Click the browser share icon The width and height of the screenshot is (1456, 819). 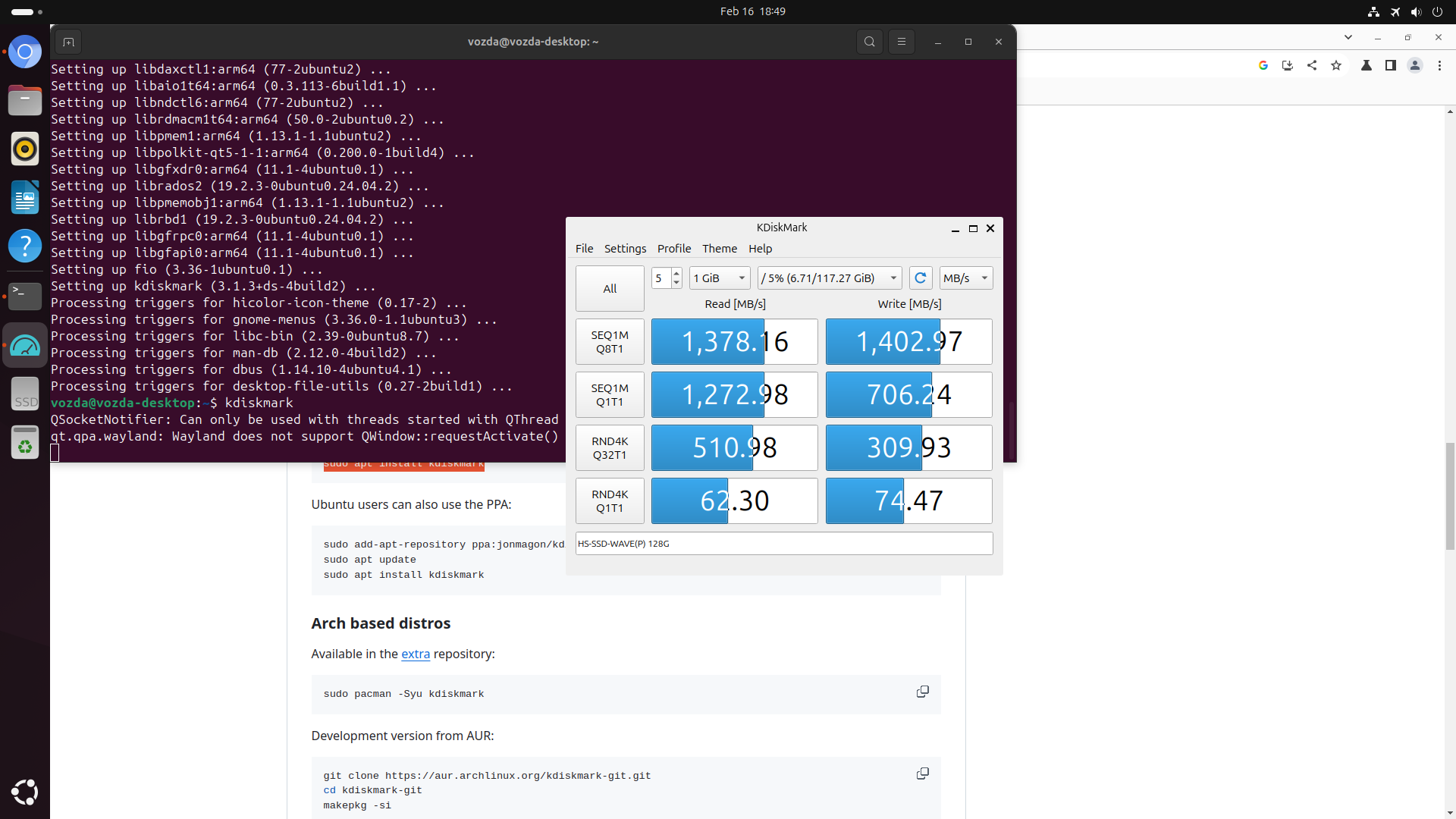point(1312,66)
